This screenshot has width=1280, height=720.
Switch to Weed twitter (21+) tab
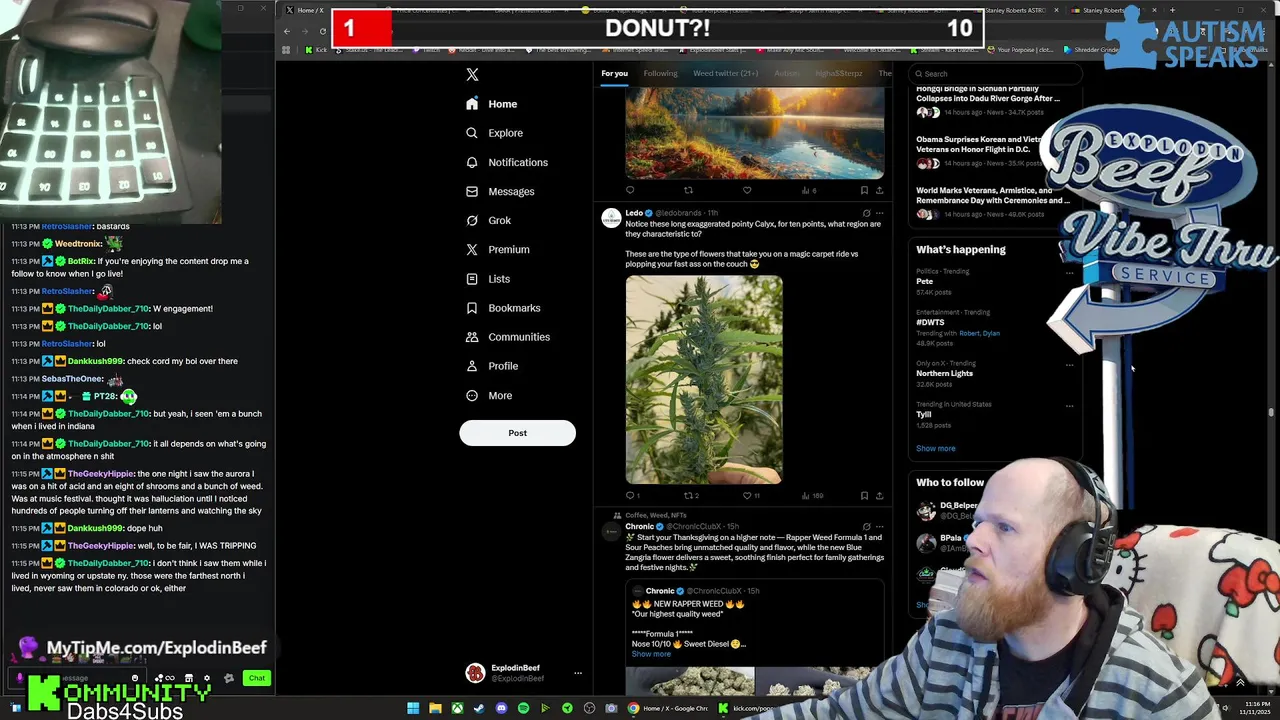(725, 73)
